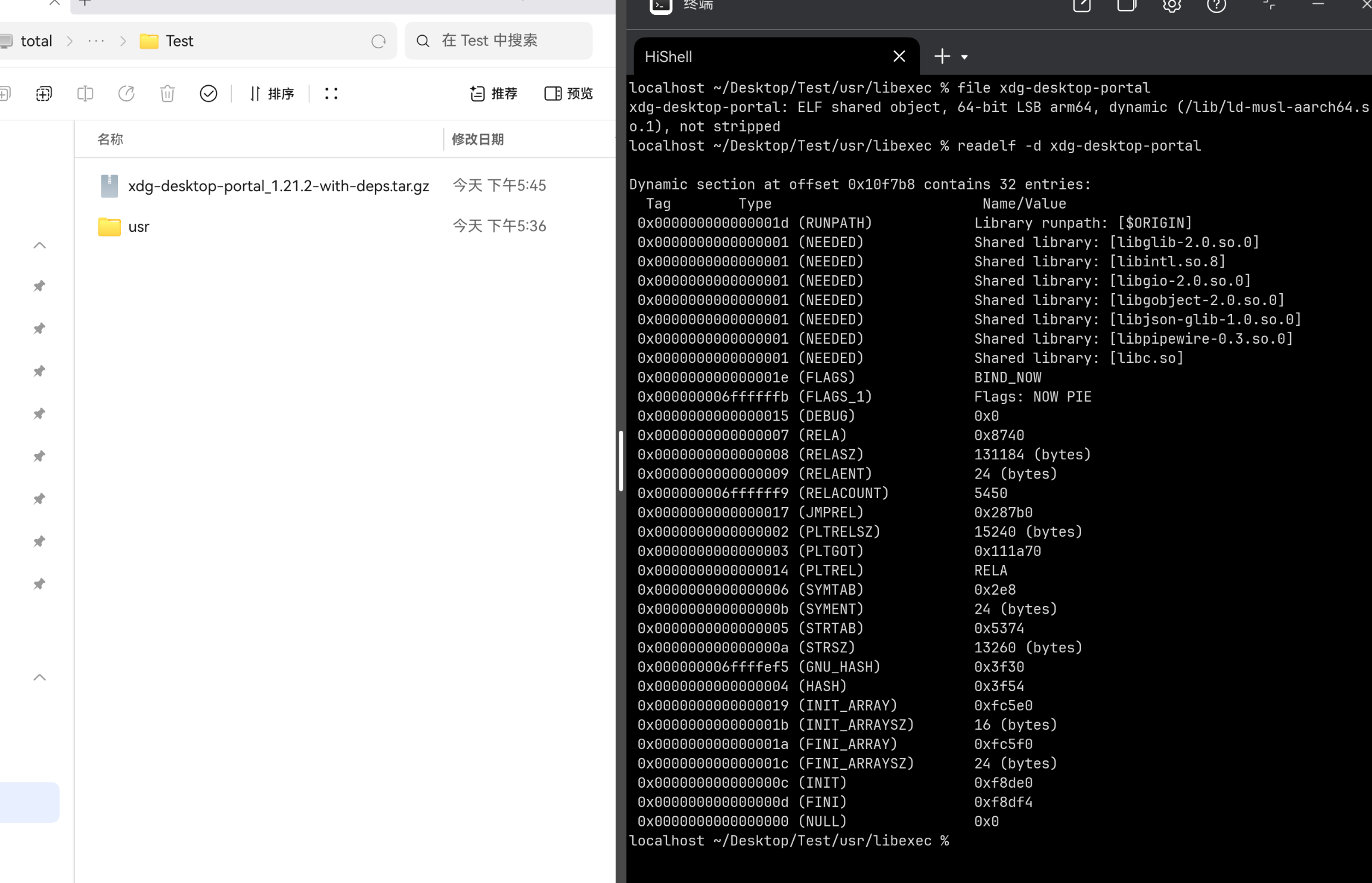Click the BIND_NOW flags value in terminal
1372x883 pixels.
click(x=1008, y=377)
